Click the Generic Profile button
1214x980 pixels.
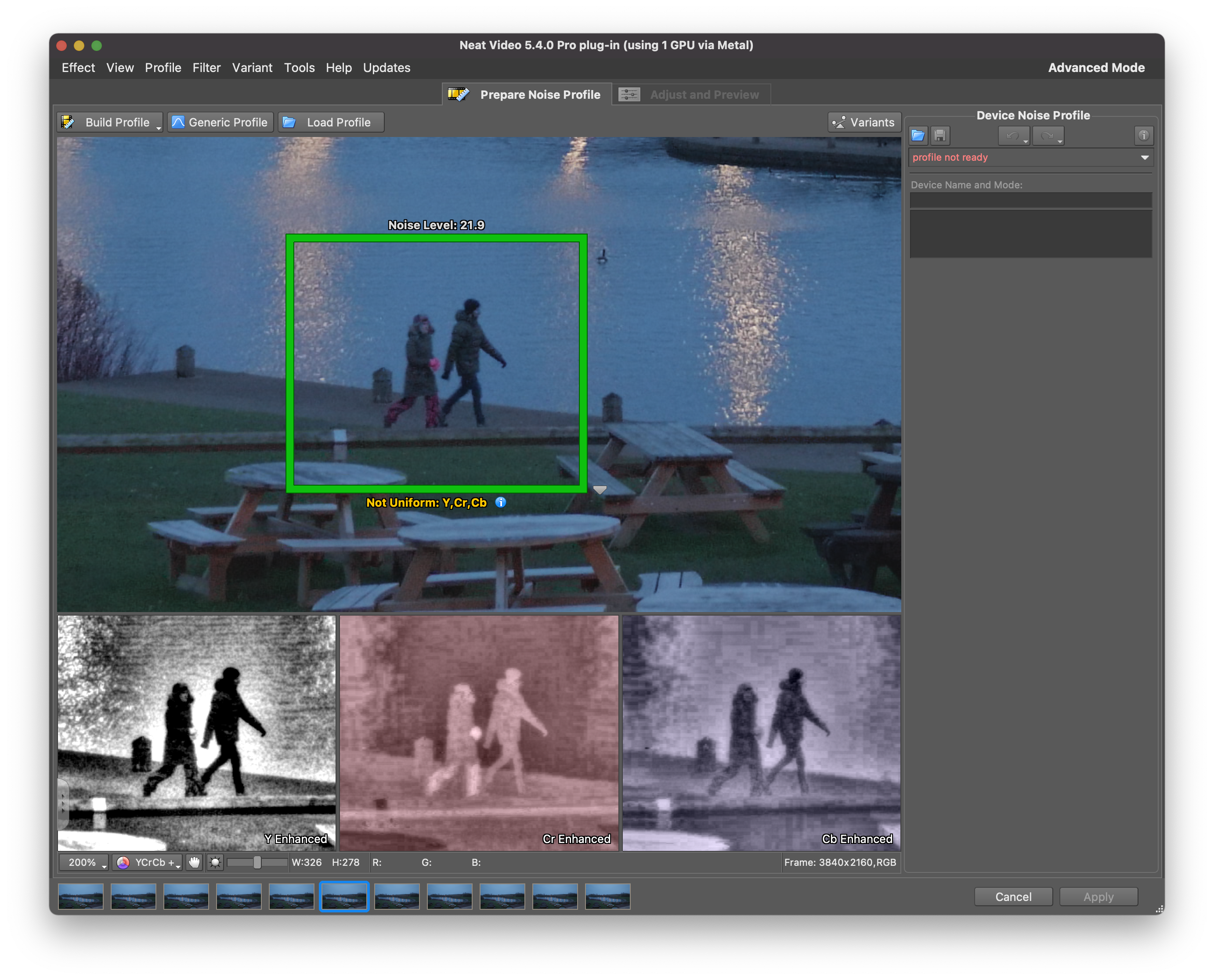click(x=220, y=122)
